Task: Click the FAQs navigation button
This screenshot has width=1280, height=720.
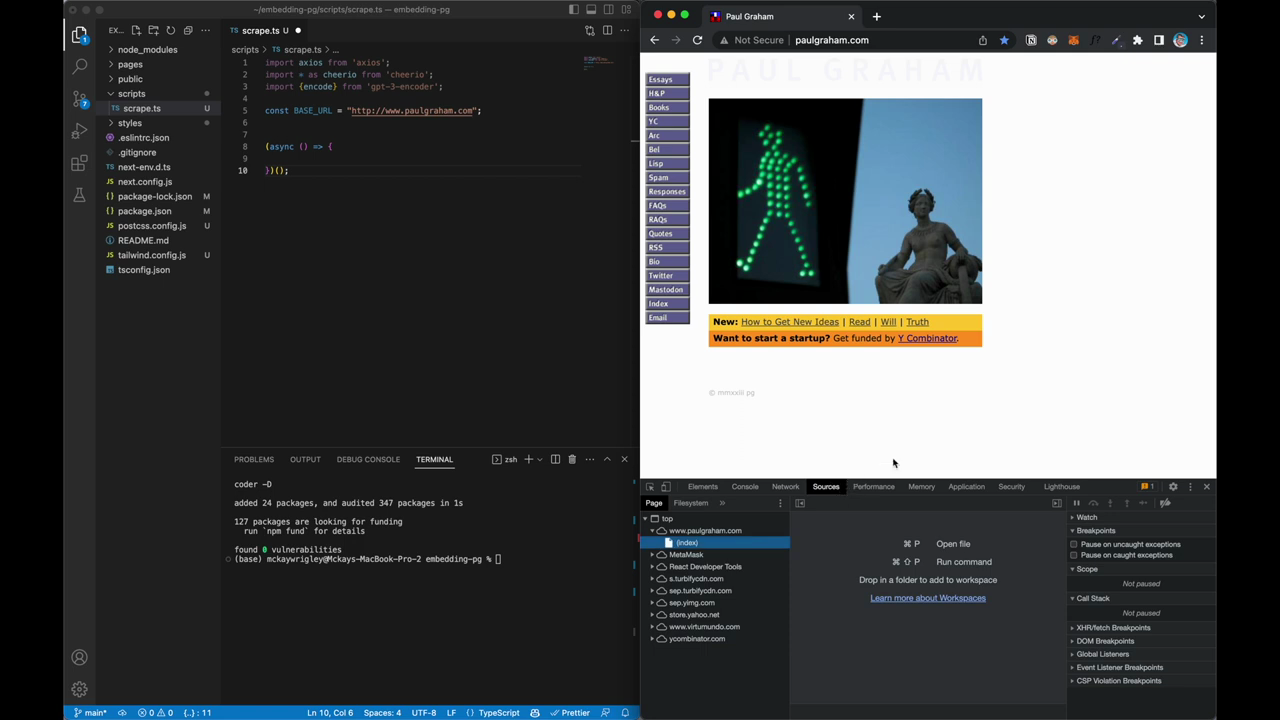Action: (667, 206)
